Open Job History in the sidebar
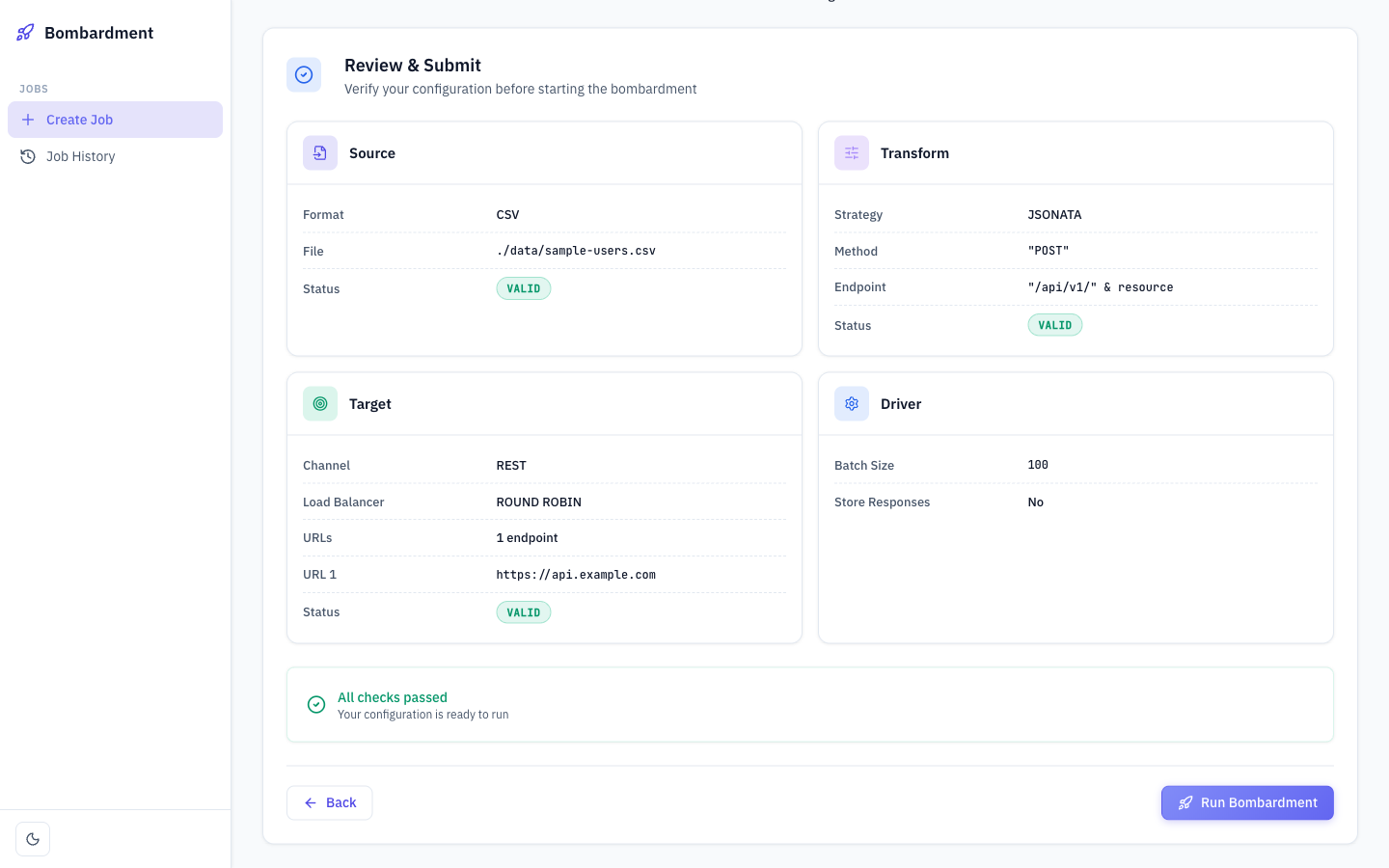Image resolution: width=1389 pixels, height=868 pixels. click(x=80, y=155)
